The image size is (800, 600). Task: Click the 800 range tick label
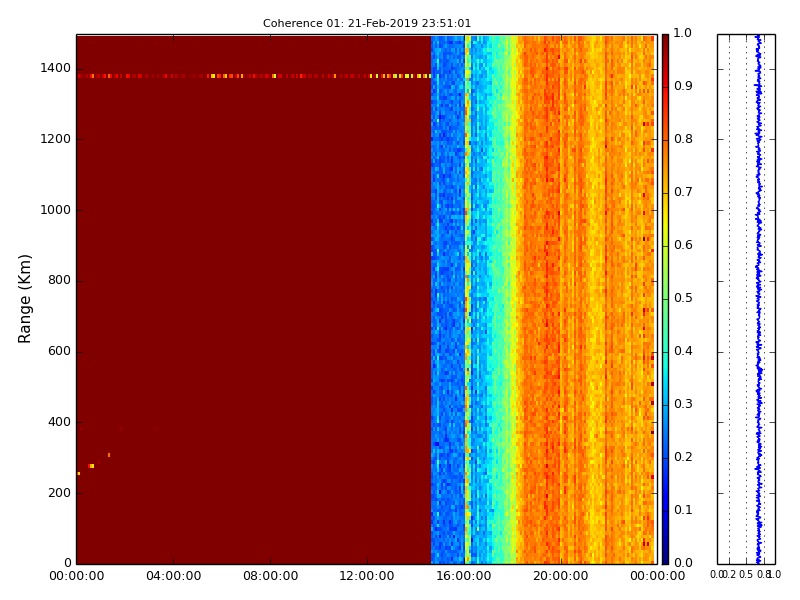[x=59, y=280]
